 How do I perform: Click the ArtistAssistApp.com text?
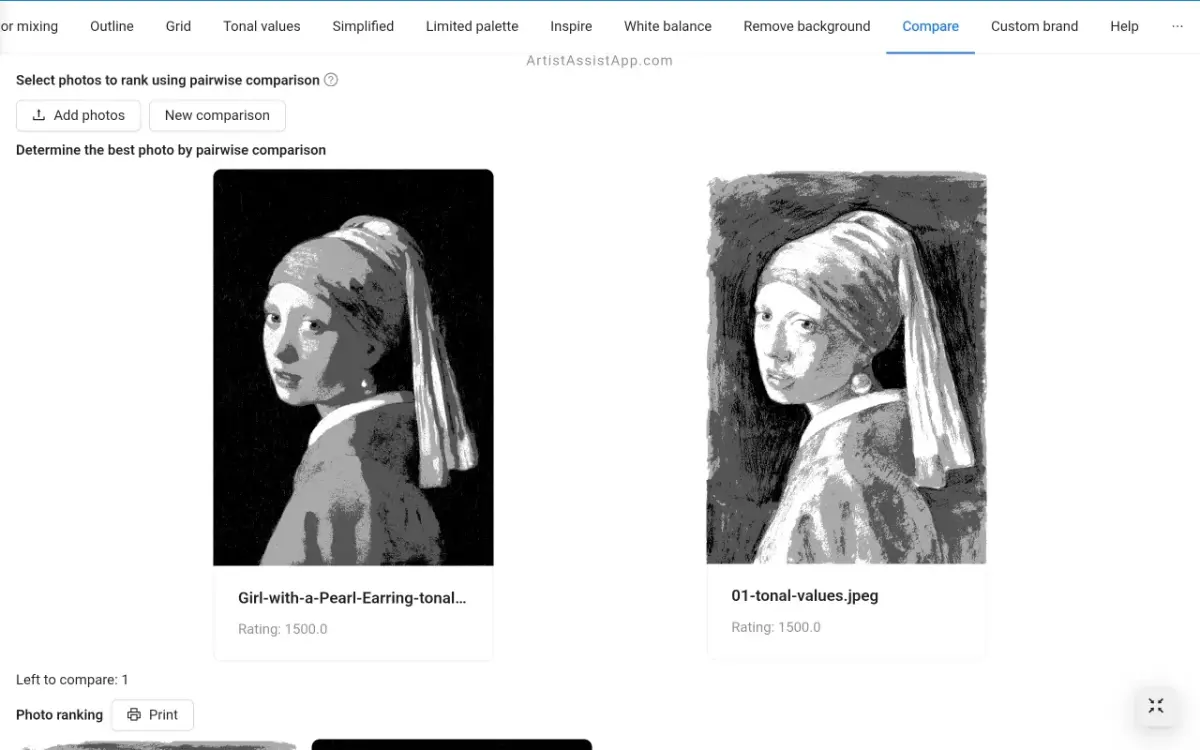click(x=600, y=60)
